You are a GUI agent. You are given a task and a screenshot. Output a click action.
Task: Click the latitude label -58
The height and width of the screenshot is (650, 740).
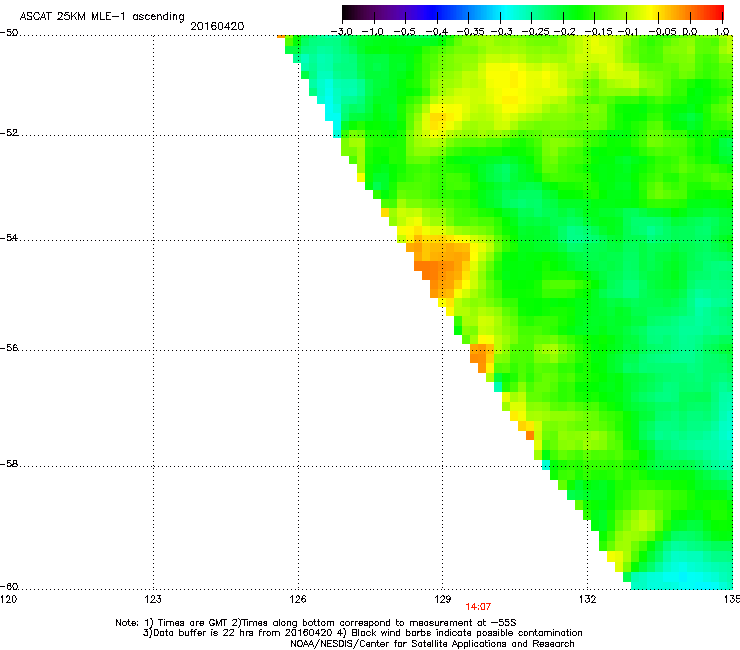pyautogui.click(x=9, y=464)
